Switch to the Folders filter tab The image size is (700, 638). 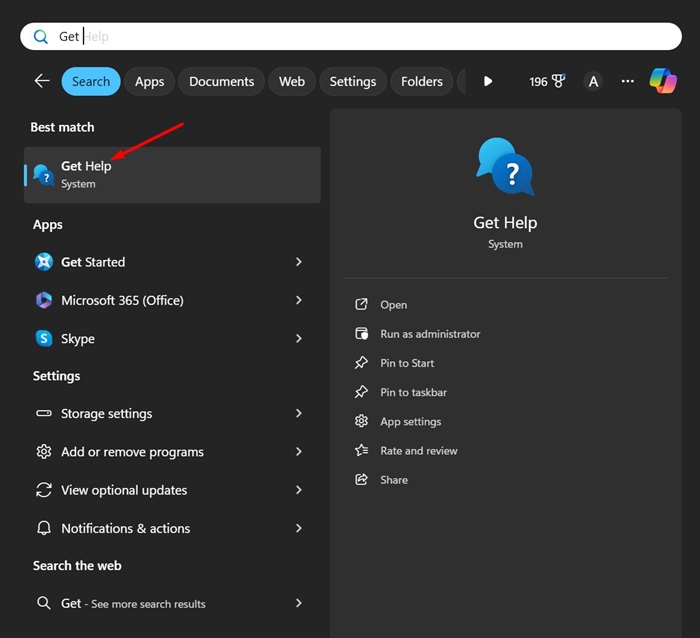point(422,81)
